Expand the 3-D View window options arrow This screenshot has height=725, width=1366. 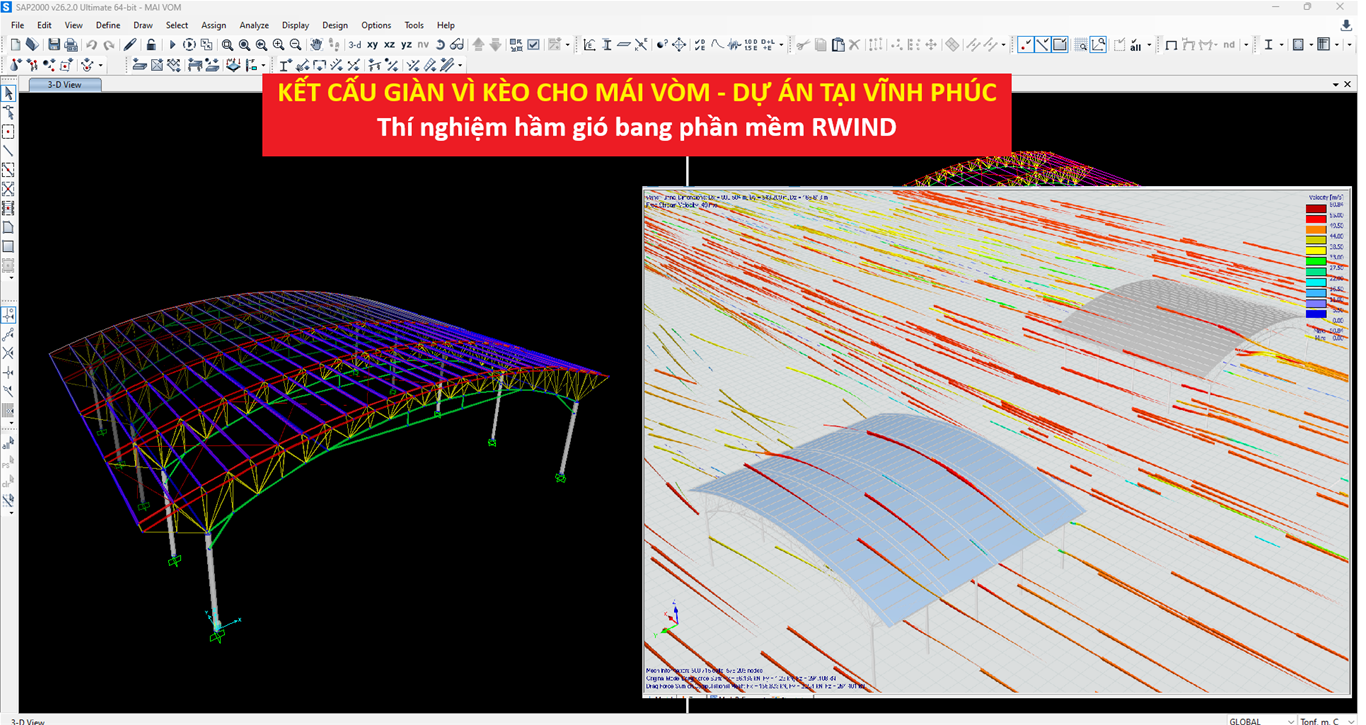(x=1334, y=85)
